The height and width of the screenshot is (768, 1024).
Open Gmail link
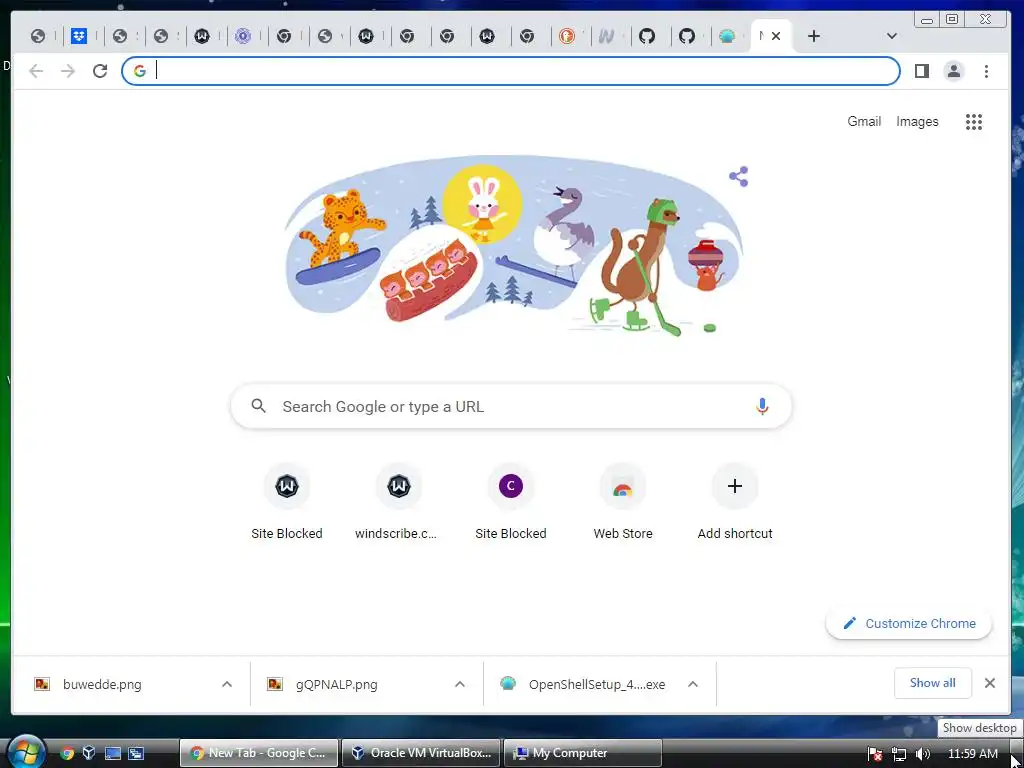(864, 121)
